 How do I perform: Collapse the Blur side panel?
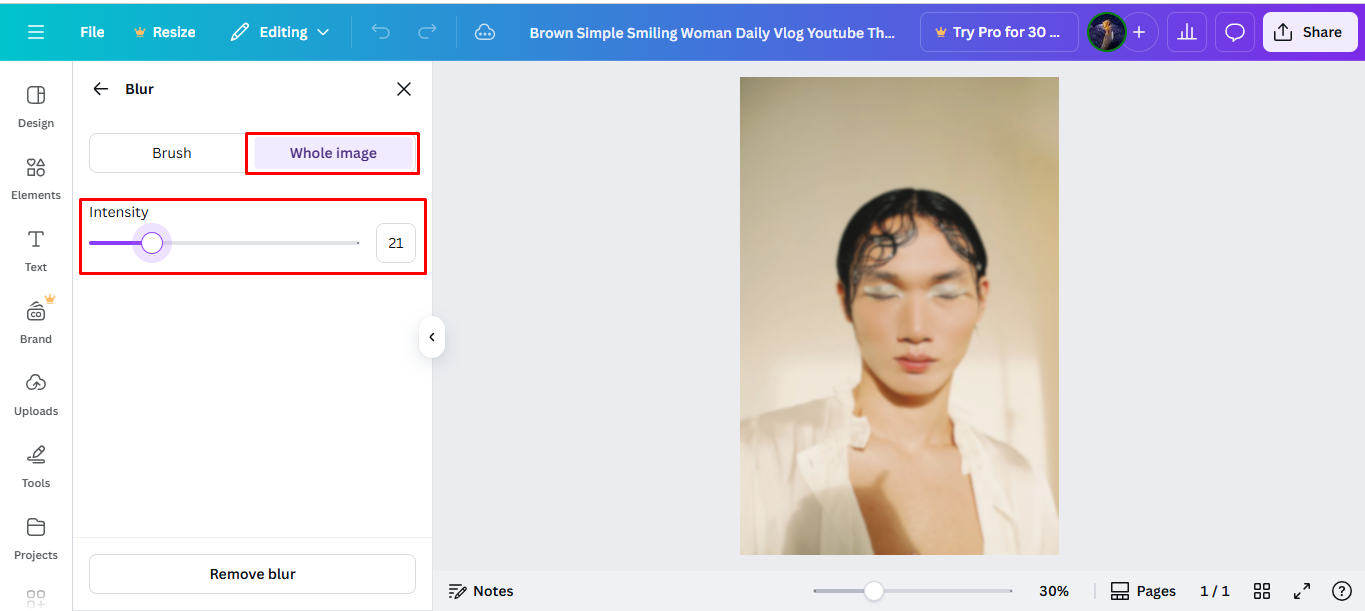[431, 337]
